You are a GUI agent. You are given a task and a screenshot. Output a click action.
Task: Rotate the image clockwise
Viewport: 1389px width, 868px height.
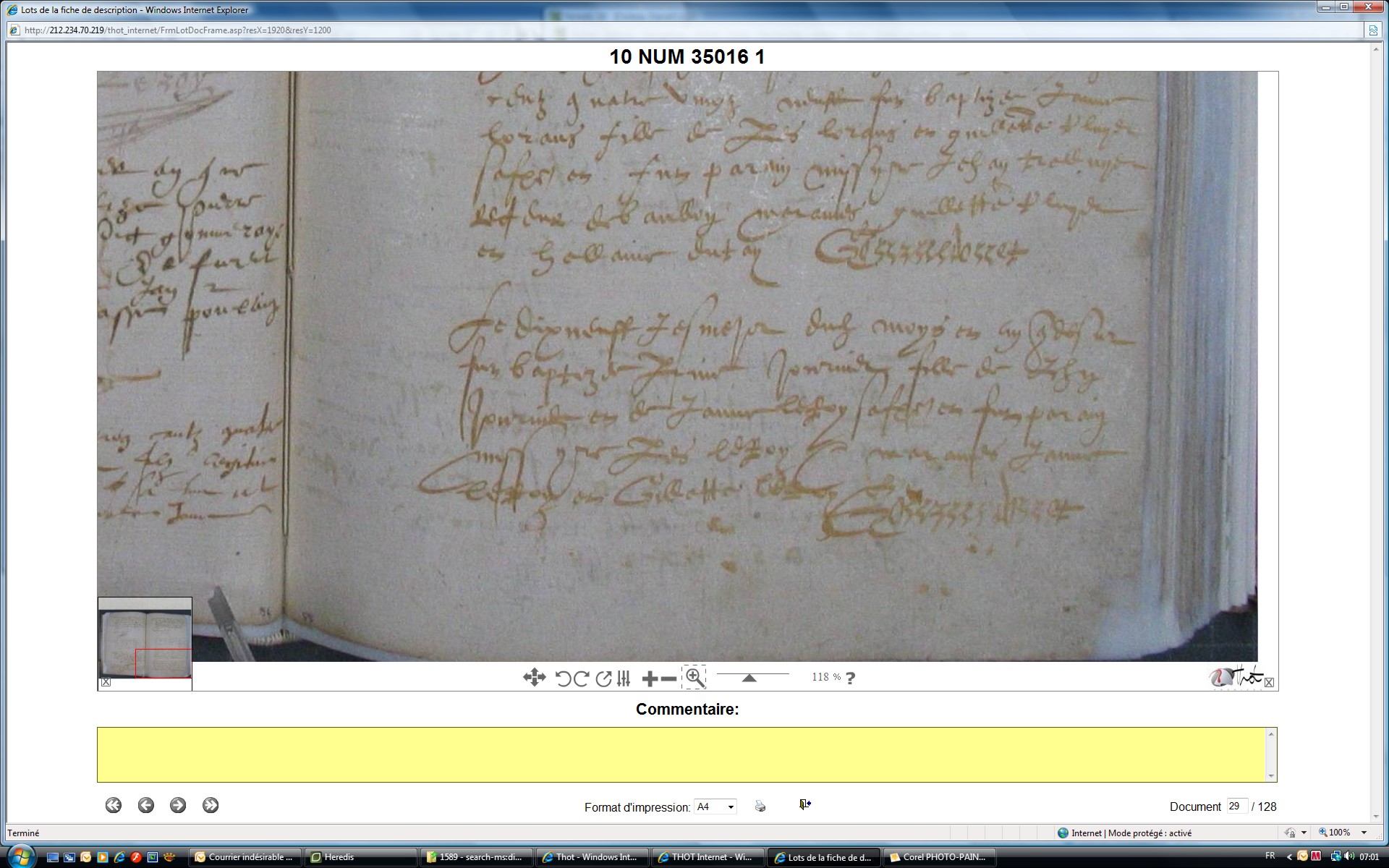pos(582,678)
